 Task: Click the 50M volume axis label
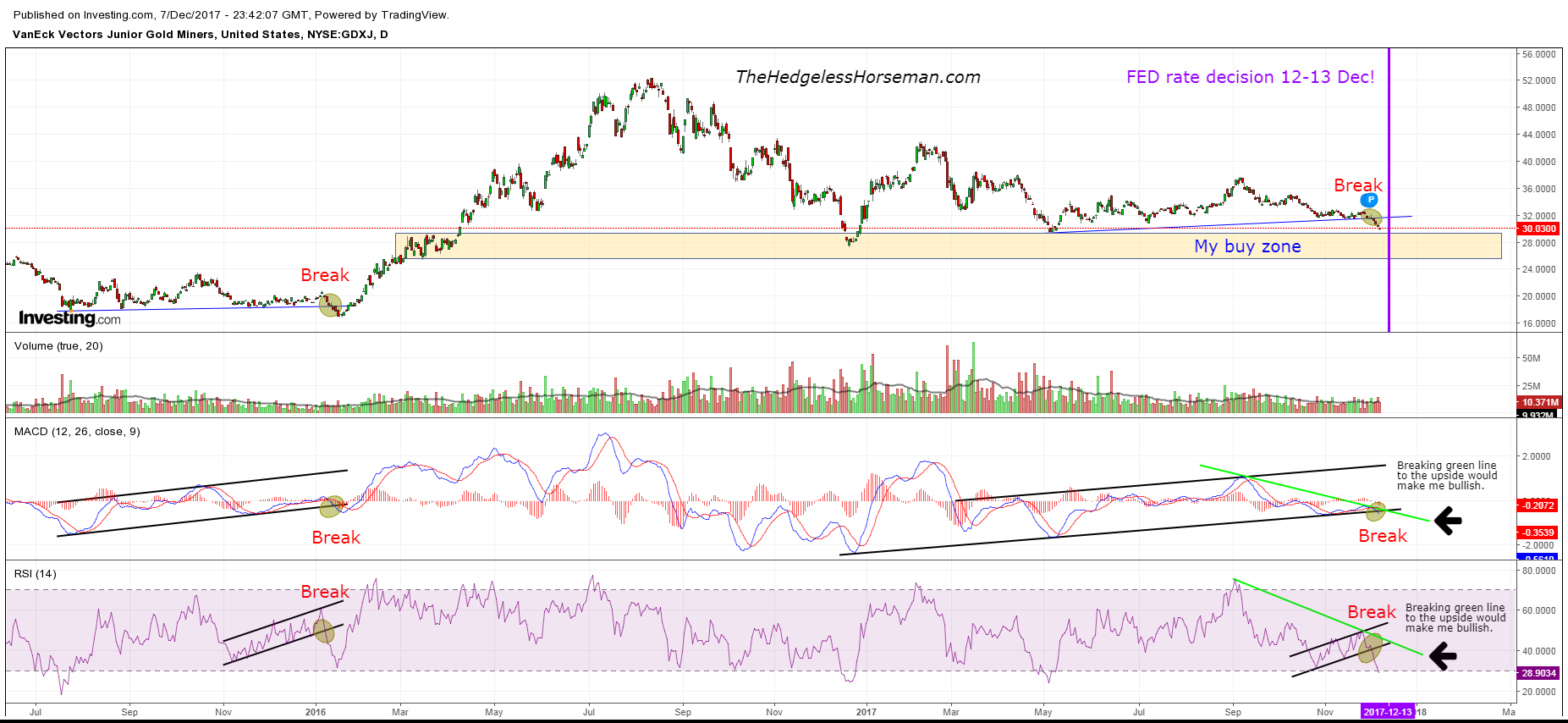[1531, 359]
